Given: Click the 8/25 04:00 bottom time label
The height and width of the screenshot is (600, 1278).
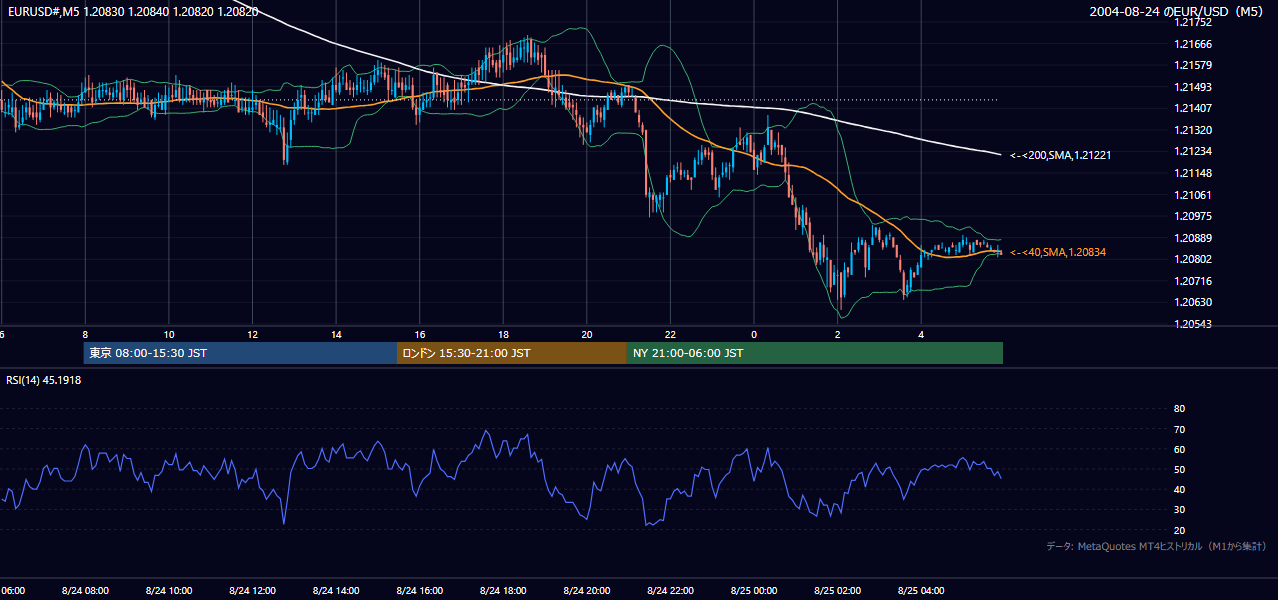Looking at the screenshot, I should click(921, 590).
